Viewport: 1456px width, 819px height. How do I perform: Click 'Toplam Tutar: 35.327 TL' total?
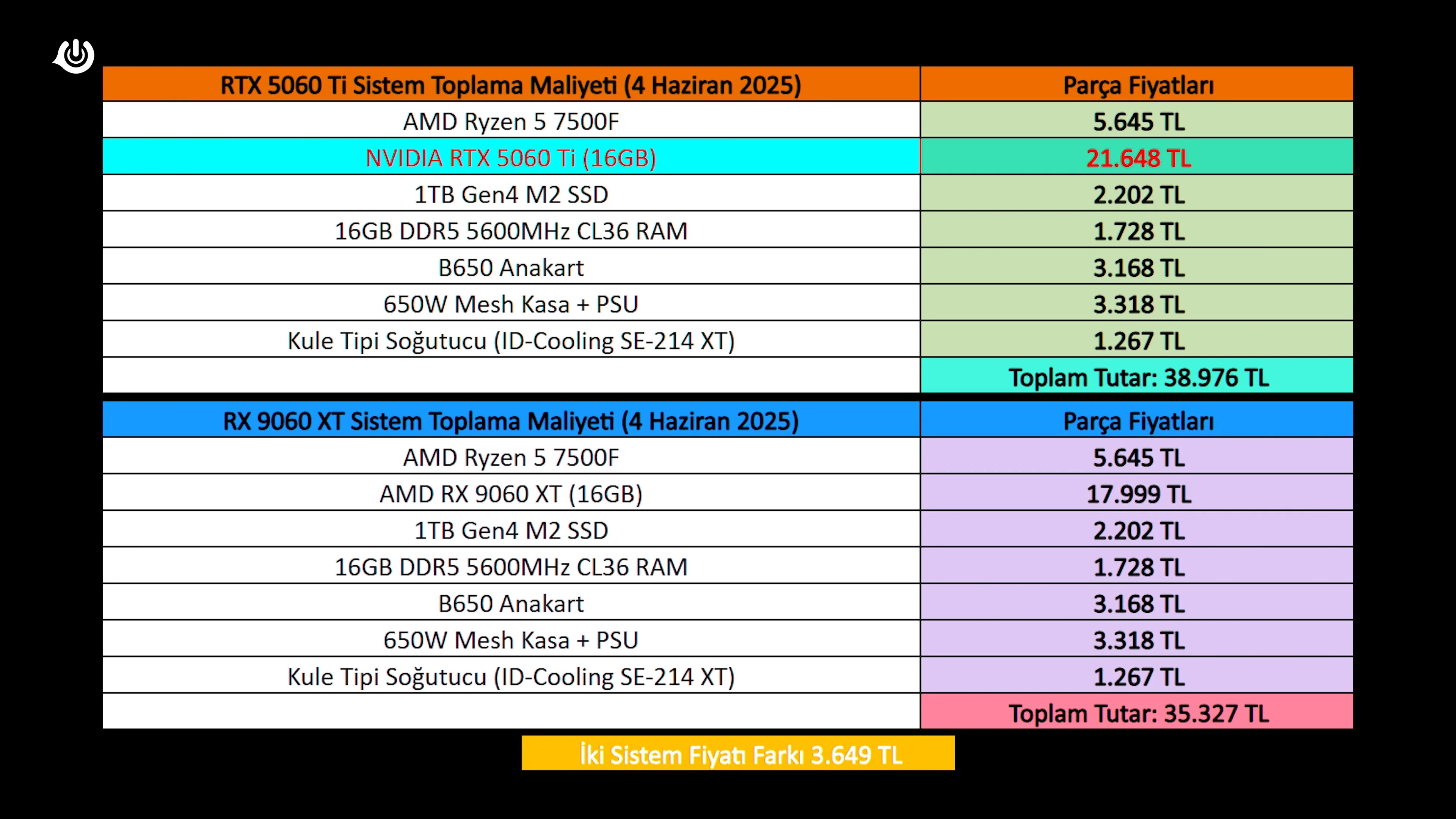[x=1137, y=712]
